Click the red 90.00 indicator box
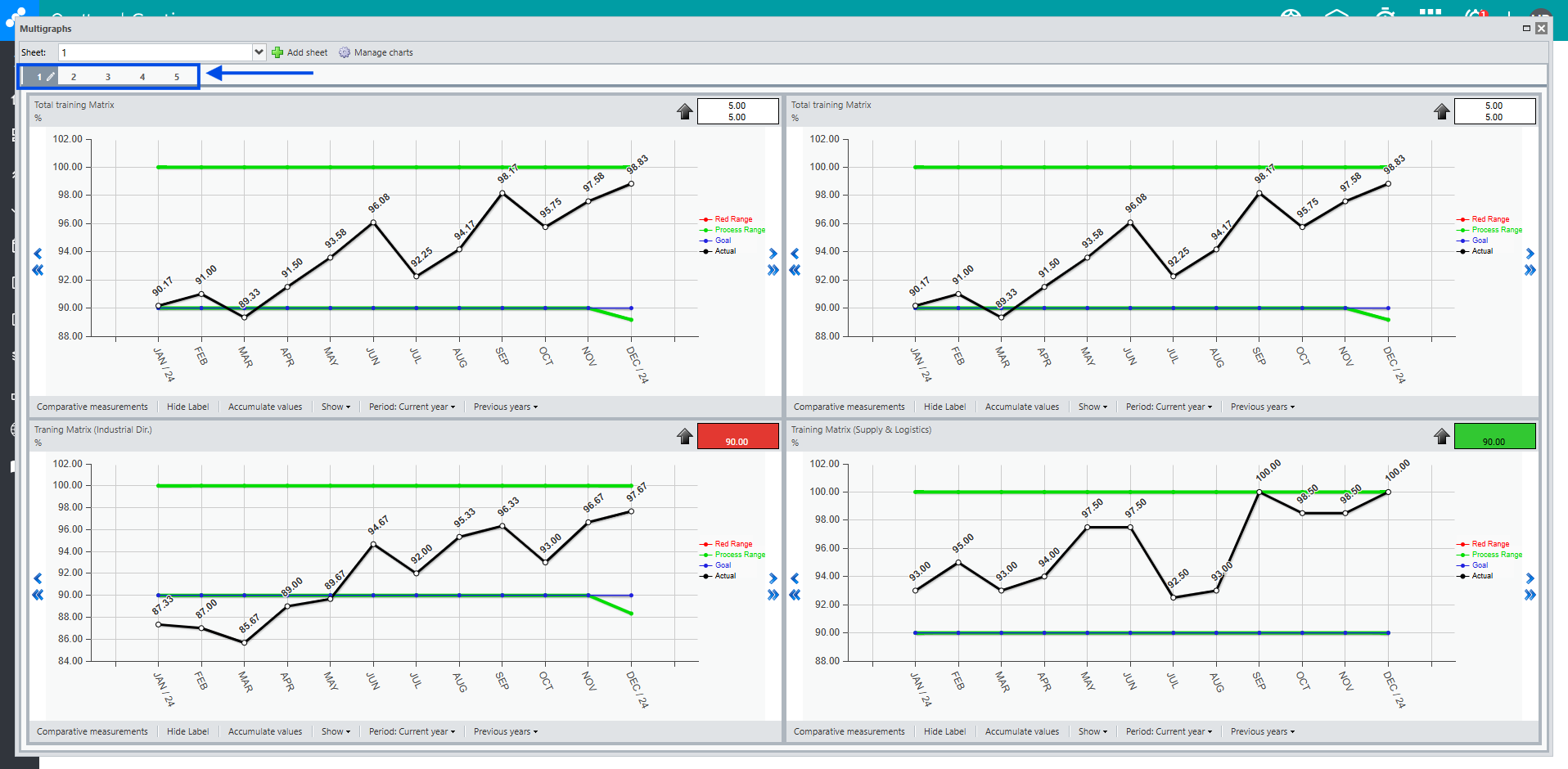 click(737, 436)
